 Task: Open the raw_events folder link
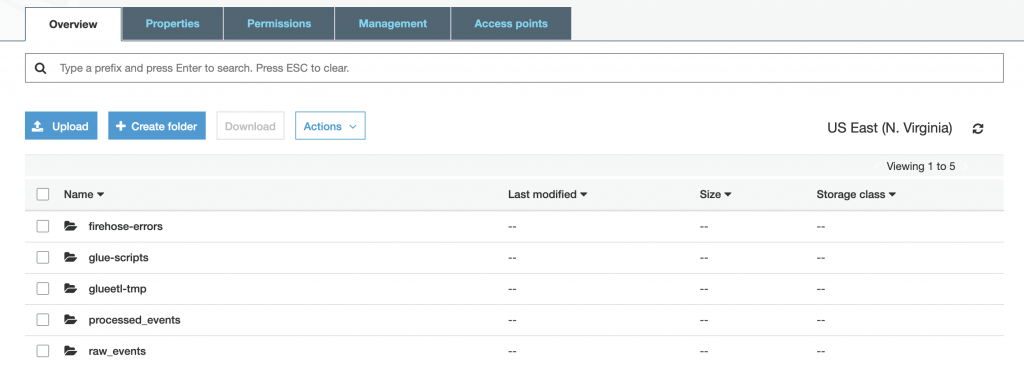point(117,351)
